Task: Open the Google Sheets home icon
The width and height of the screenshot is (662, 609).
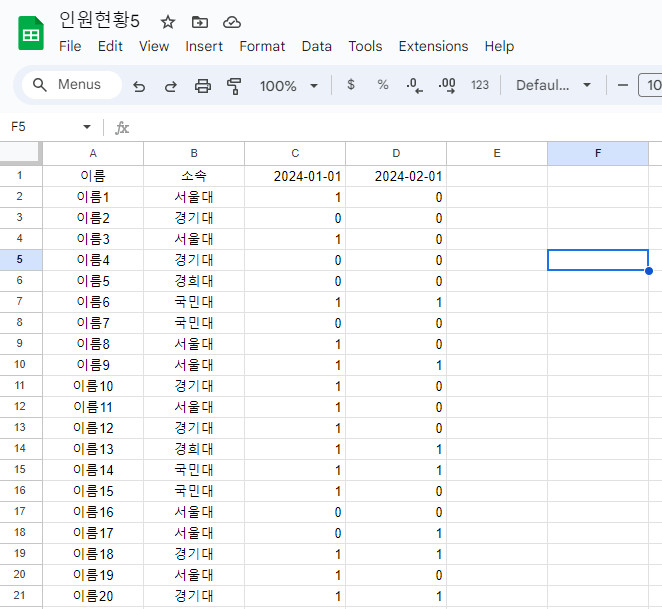Action: (31, 33)
